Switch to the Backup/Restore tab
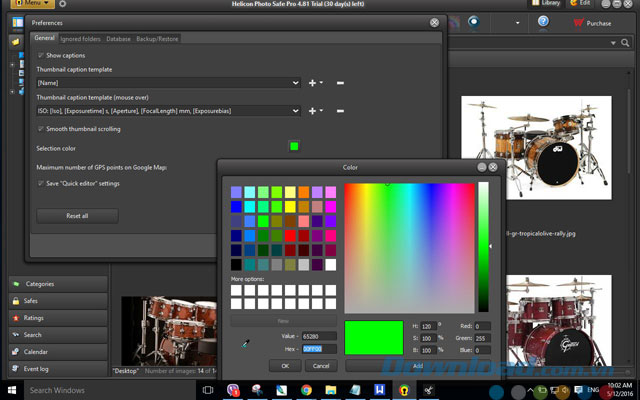This screenshot has width=640, height=400. (x=157, y=38)
